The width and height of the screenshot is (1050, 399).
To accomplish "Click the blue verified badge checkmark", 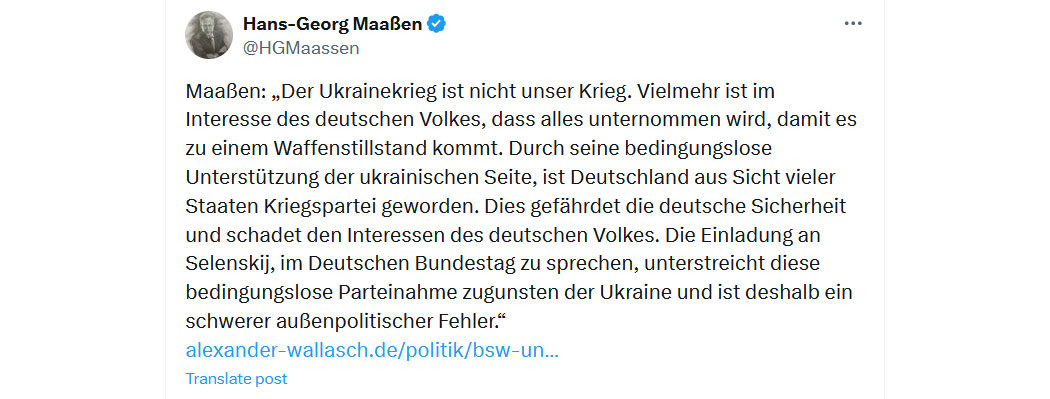I will point(437,24).
